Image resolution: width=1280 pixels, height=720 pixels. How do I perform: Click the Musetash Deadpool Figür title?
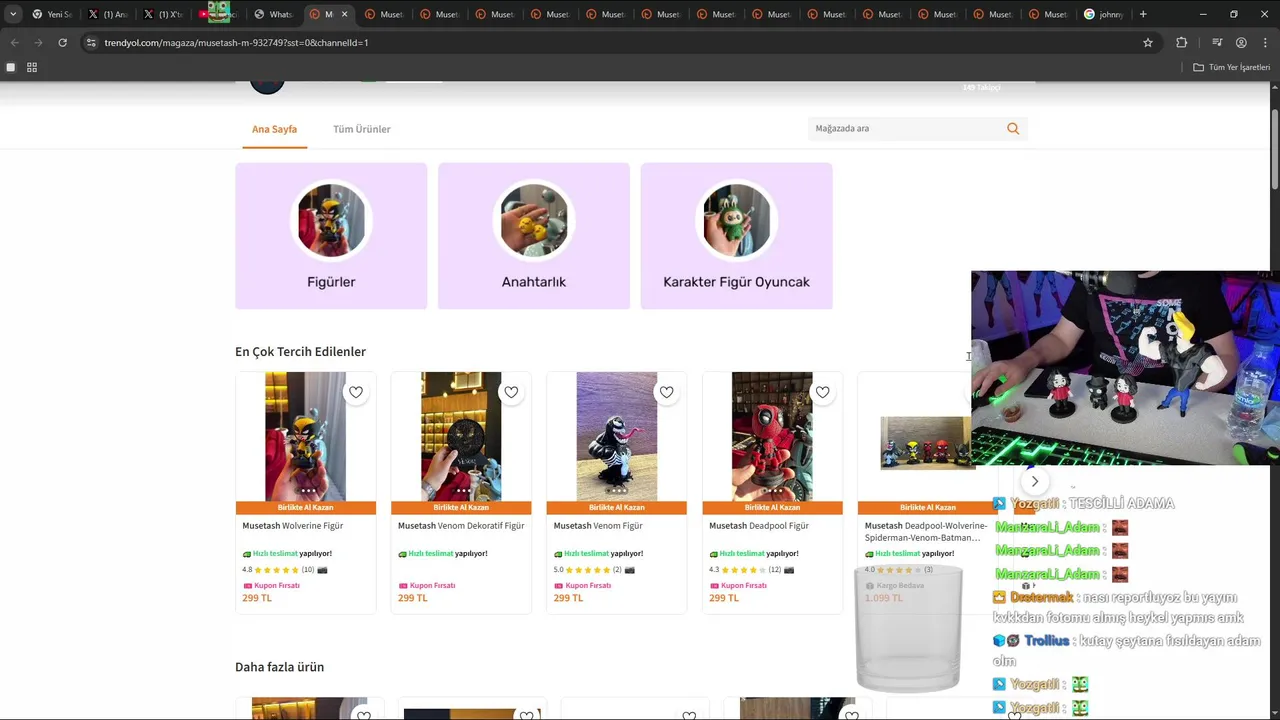759,526
